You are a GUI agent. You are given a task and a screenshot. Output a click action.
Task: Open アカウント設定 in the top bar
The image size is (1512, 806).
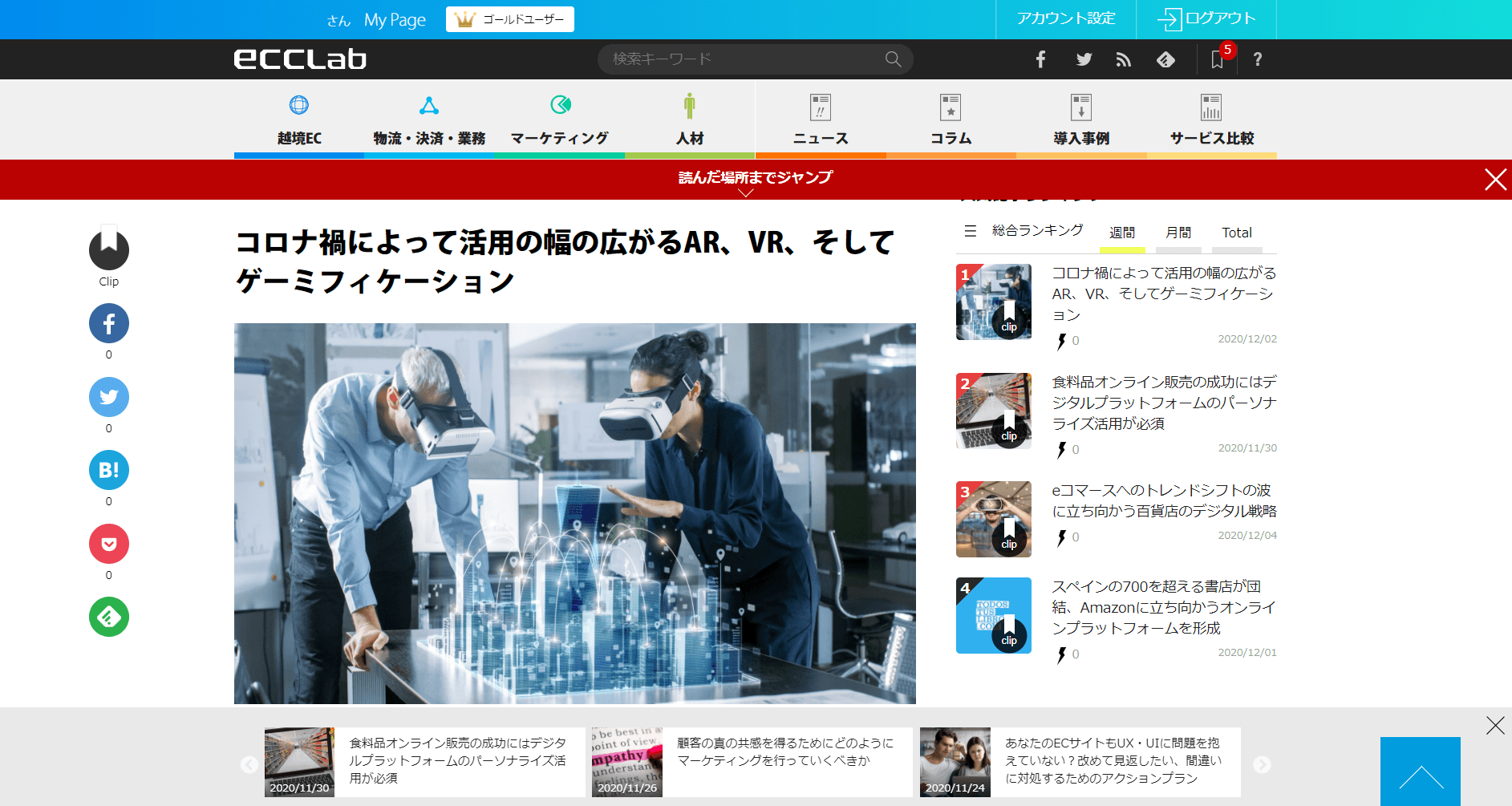pyautogui.click(x=1066, y=18)
